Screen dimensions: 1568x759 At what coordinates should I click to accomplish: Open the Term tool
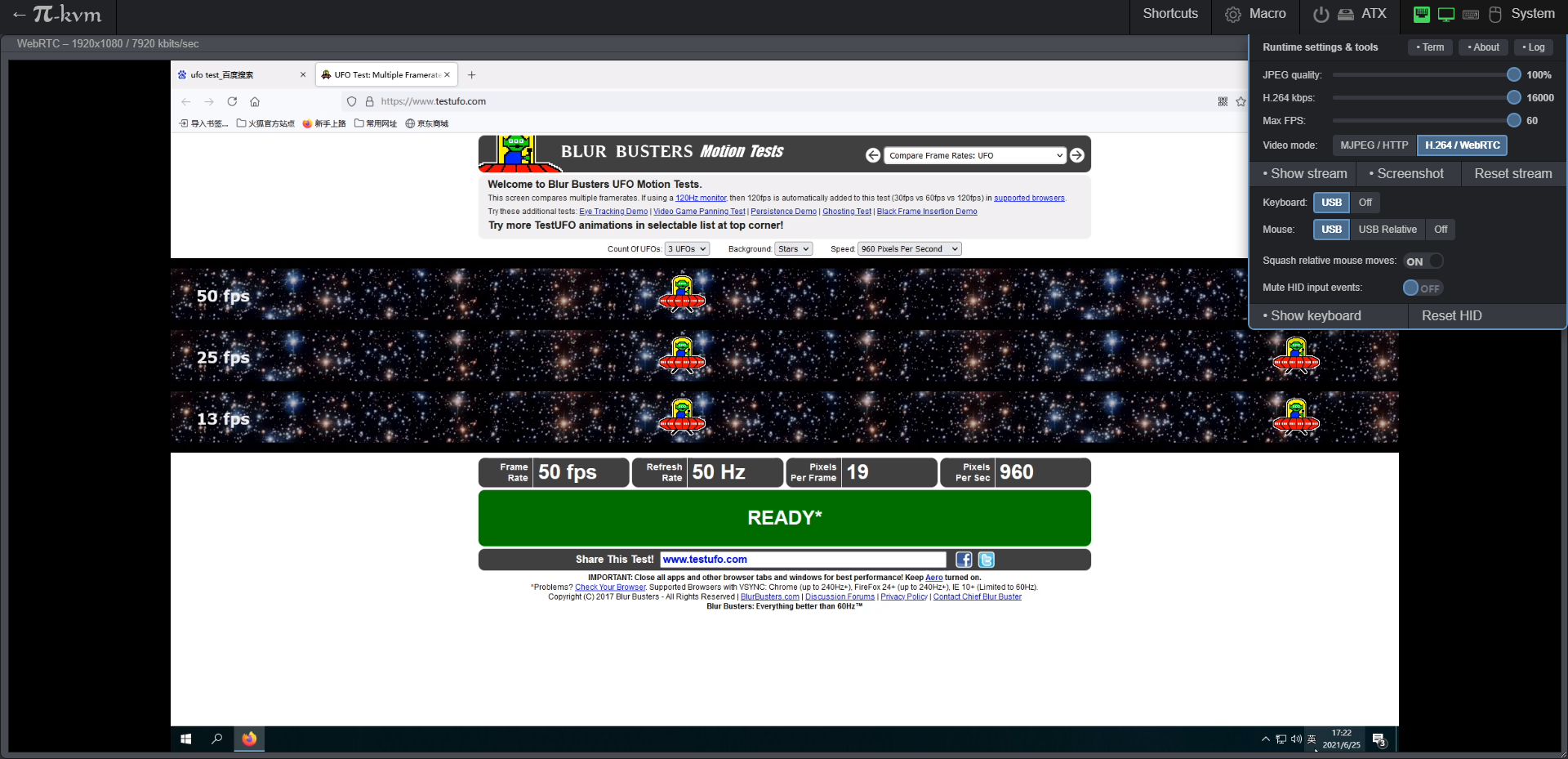click(x=1430, y=47)
